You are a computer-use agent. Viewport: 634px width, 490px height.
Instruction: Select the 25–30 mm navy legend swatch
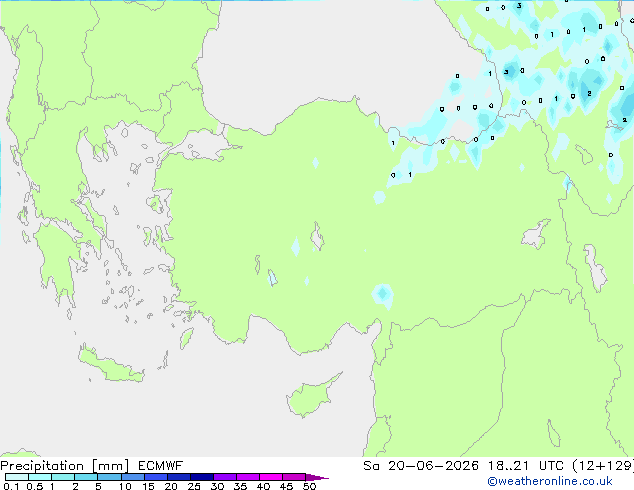(x=201, y=477)
